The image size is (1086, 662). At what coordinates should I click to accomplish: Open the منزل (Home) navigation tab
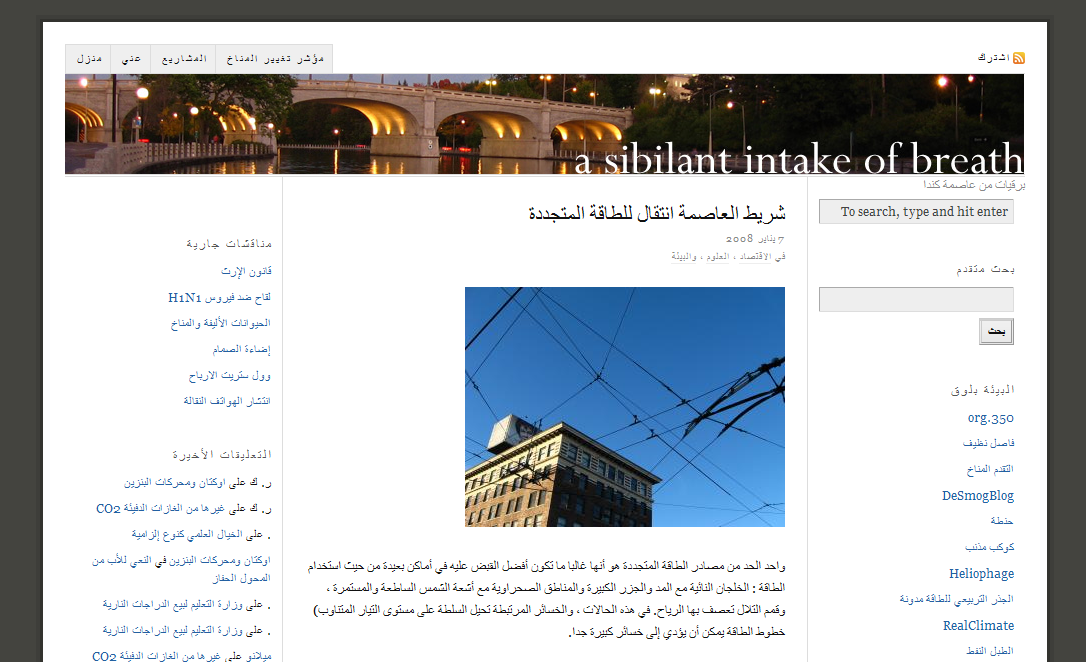[88, 59]
